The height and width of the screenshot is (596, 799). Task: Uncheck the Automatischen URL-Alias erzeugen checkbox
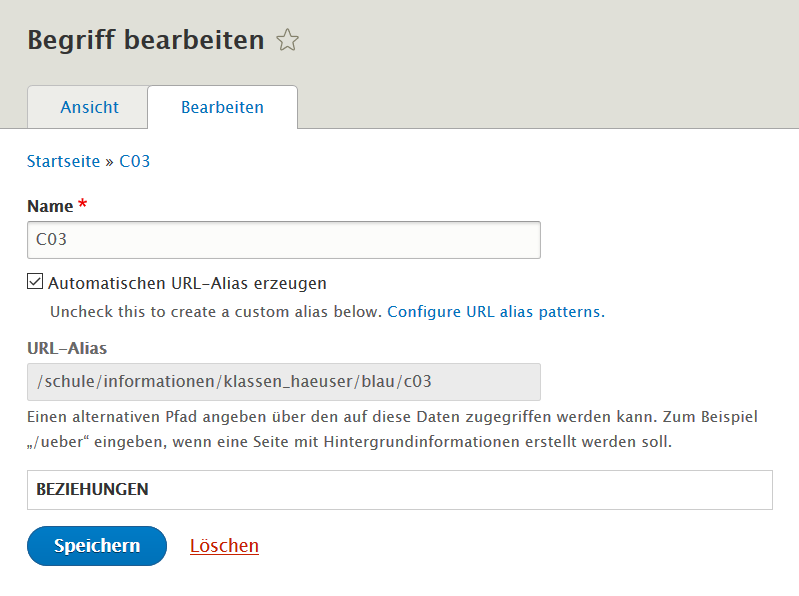pos(35,282)
